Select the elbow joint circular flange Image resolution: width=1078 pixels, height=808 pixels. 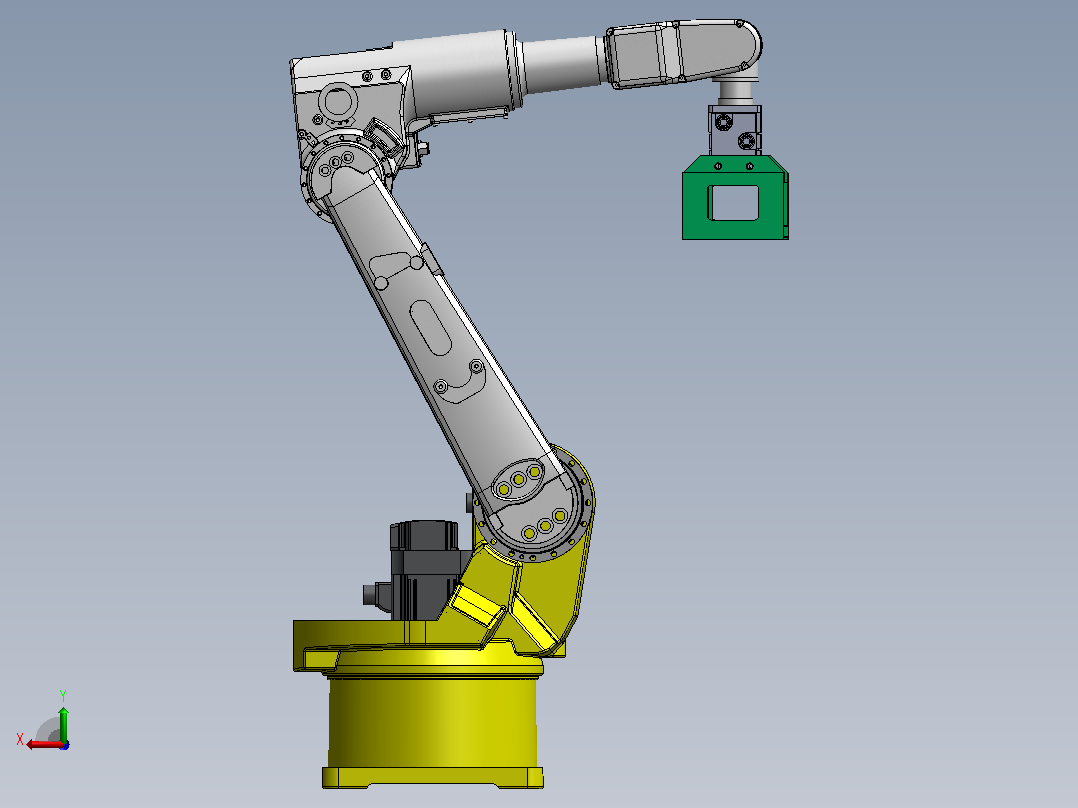(342, 174)
